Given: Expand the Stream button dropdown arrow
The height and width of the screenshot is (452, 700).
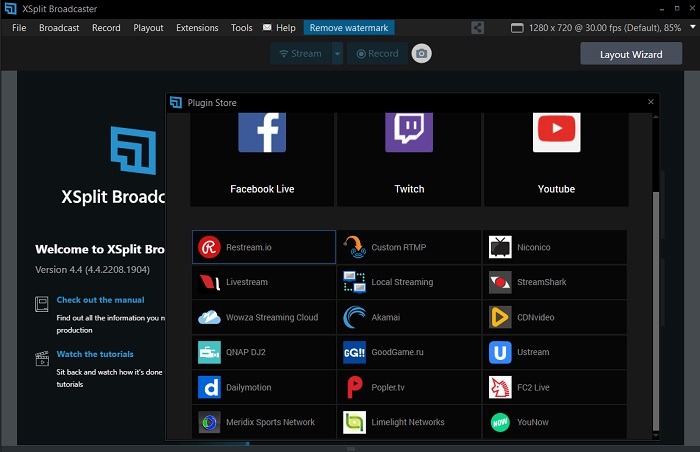Looking at the screenshot, I should [338, 54].
